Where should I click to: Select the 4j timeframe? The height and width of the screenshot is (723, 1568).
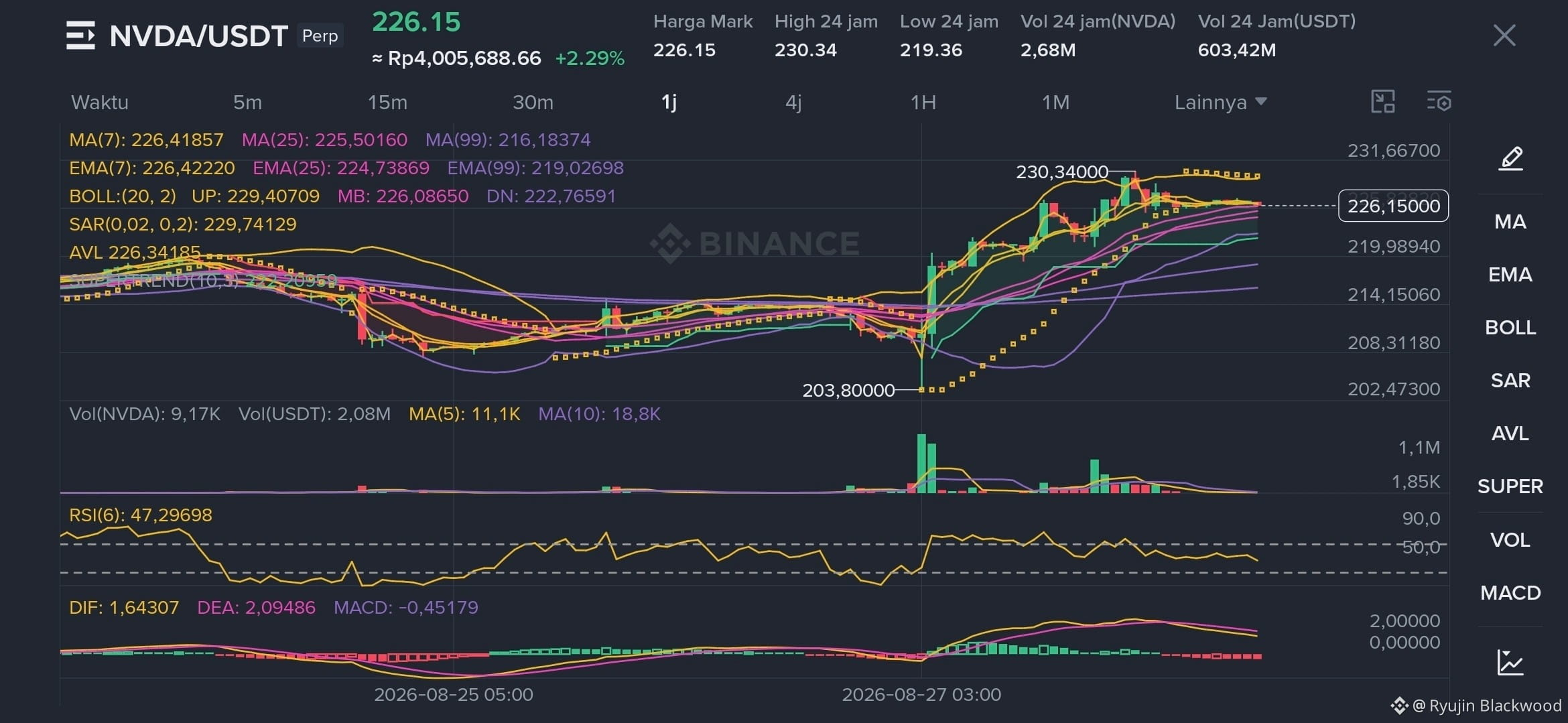(793, 103)
